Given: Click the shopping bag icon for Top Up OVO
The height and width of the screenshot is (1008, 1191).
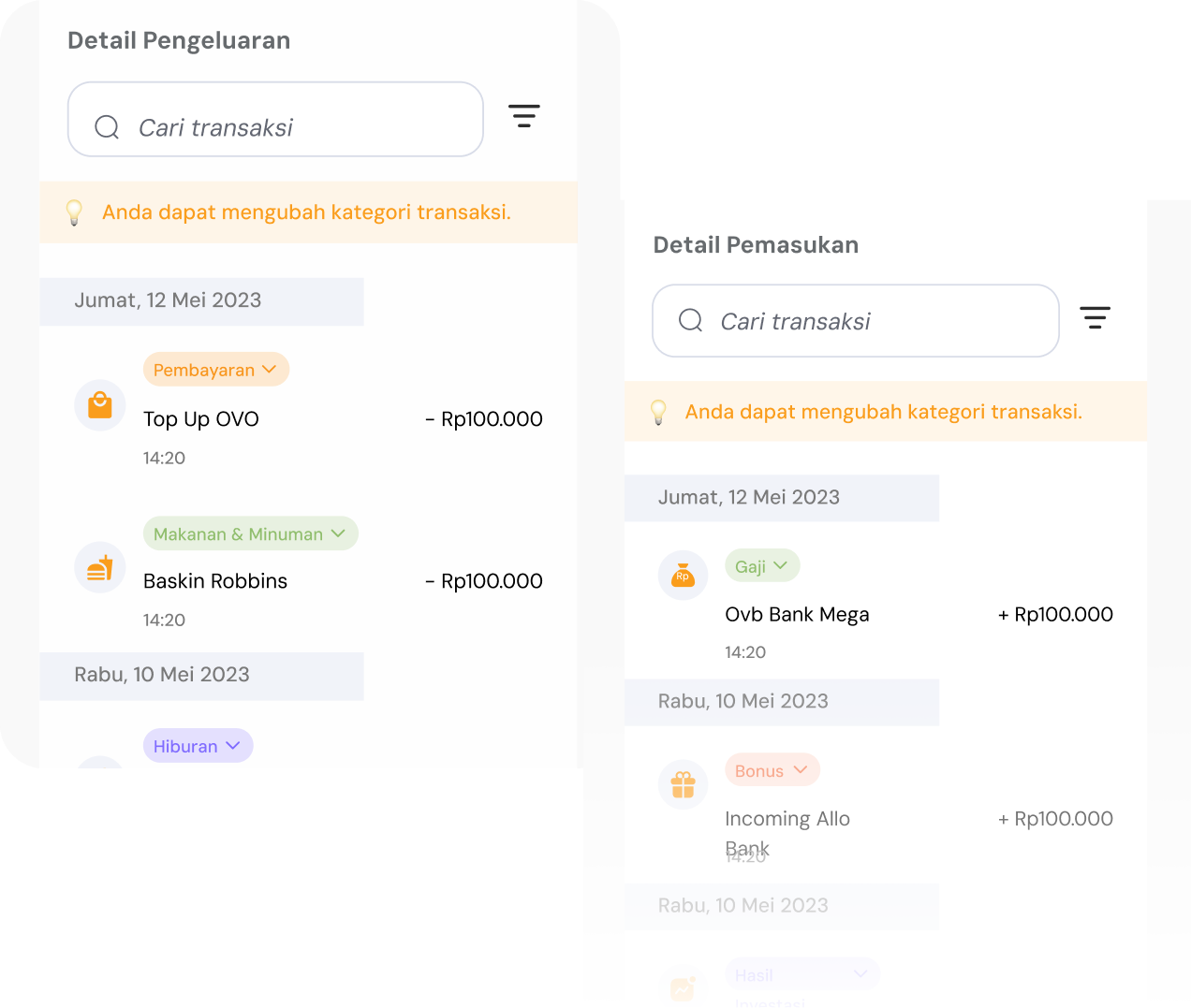Looking at the screenshot, I should pyautogui.click(x=100, y=405).
